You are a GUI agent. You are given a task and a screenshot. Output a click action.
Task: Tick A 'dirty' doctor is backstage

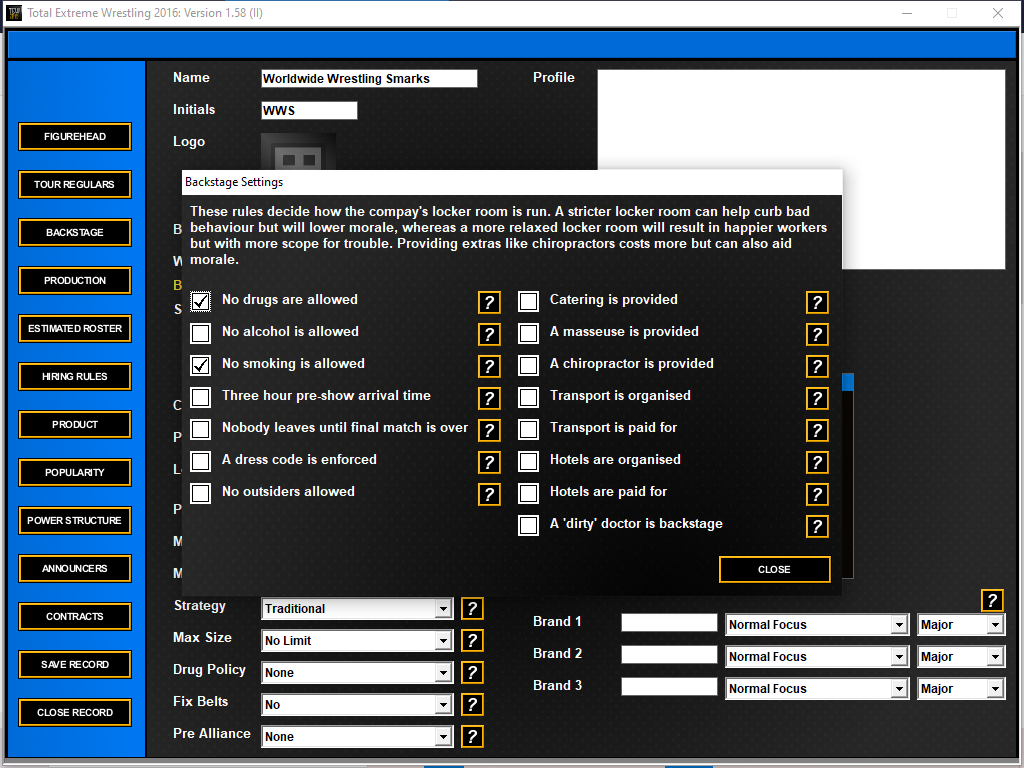(528, 525)
